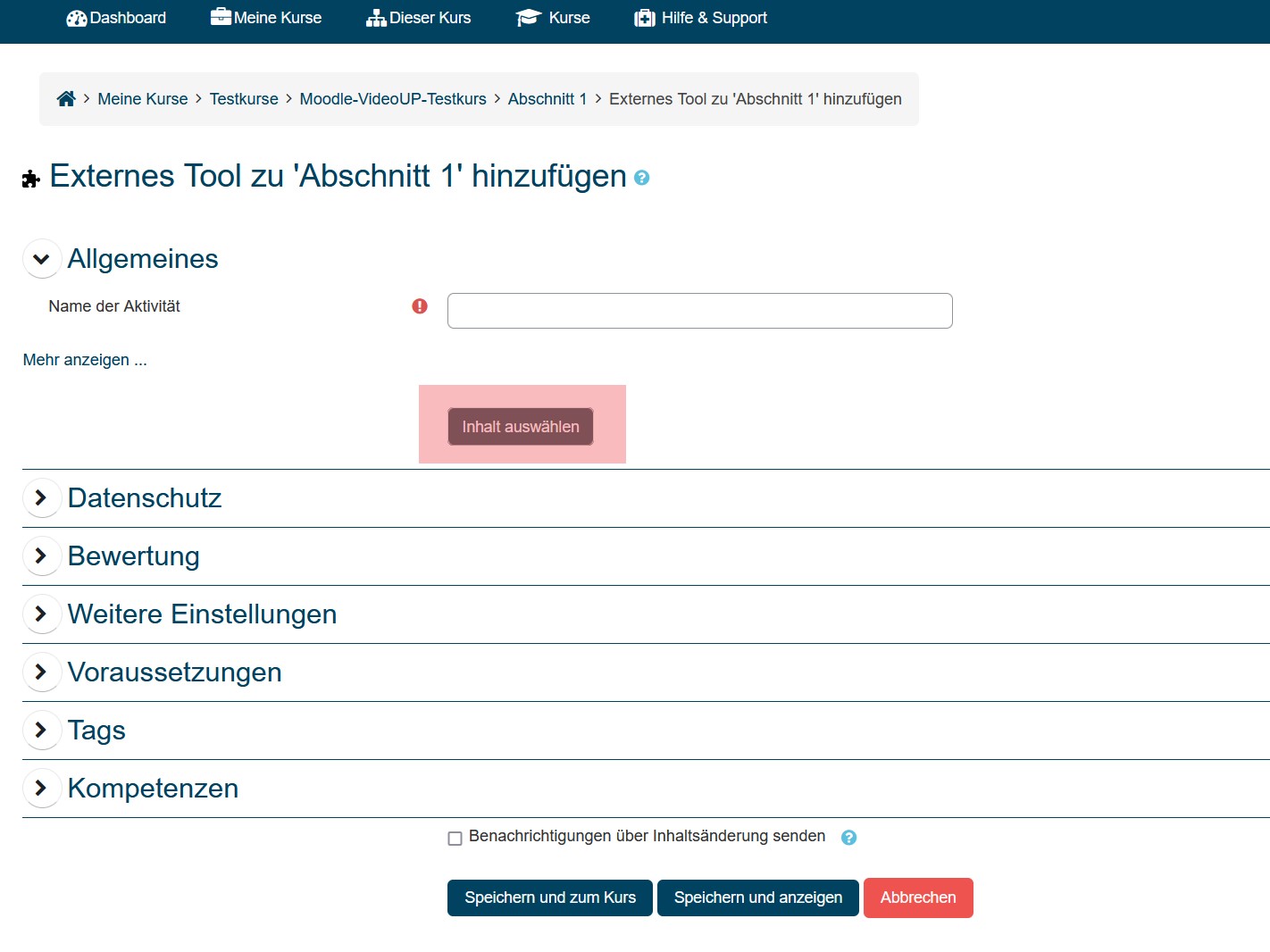
Task: Open help icon next to page heading
Action: tap(641, 178)
